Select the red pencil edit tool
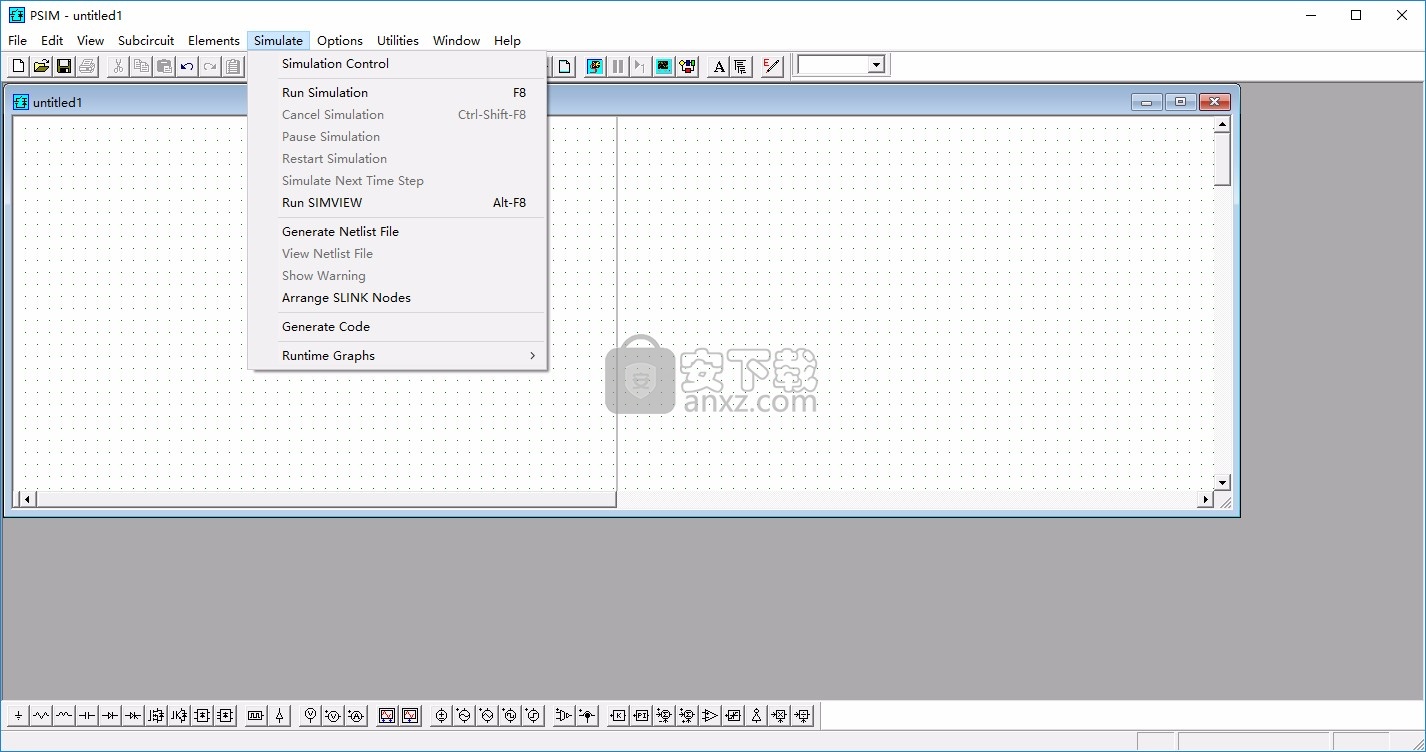The image size is (1426, 752). 772,66
